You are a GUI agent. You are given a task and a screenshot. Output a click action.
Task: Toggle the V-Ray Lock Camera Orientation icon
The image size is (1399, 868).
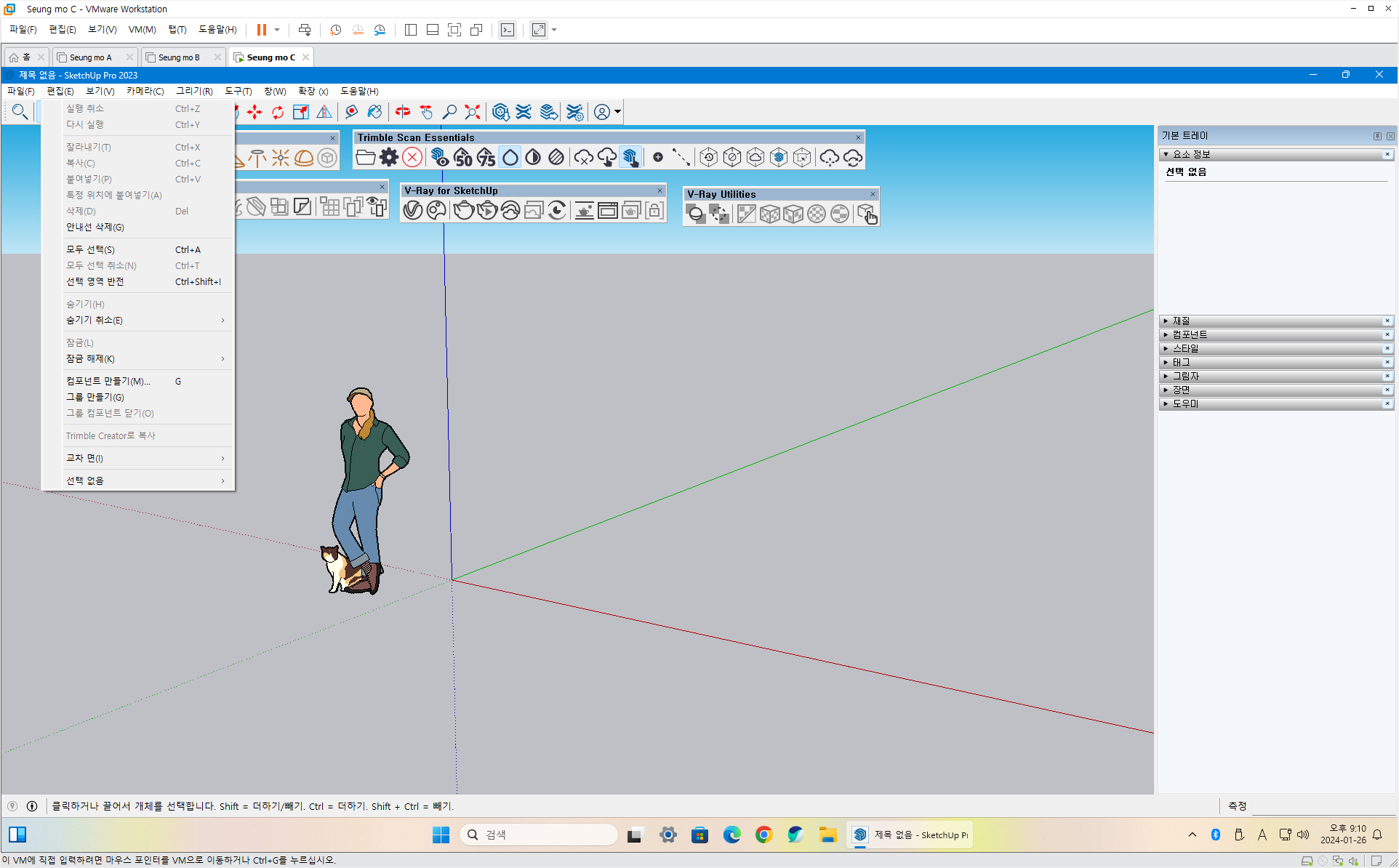click(654, 211)
